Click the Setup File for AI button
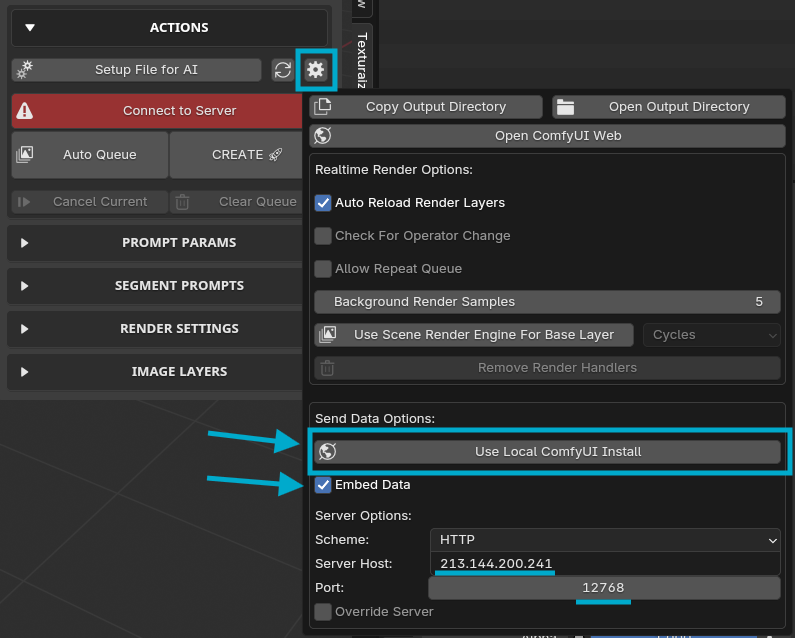This screenshot has width=795, height=638. click(136, 70)
